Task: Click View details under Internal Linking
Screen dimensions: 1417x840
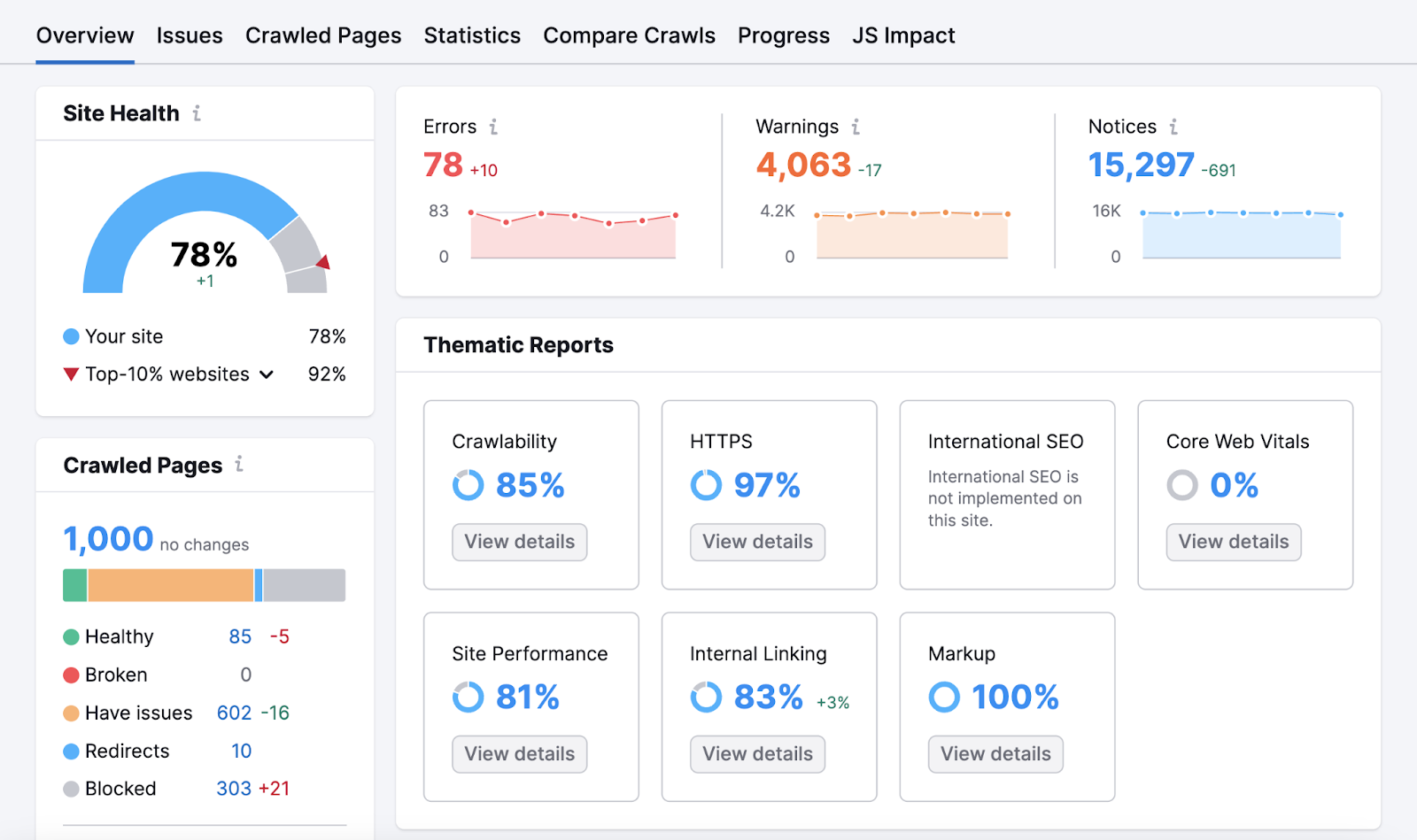Action: [757, 753]
